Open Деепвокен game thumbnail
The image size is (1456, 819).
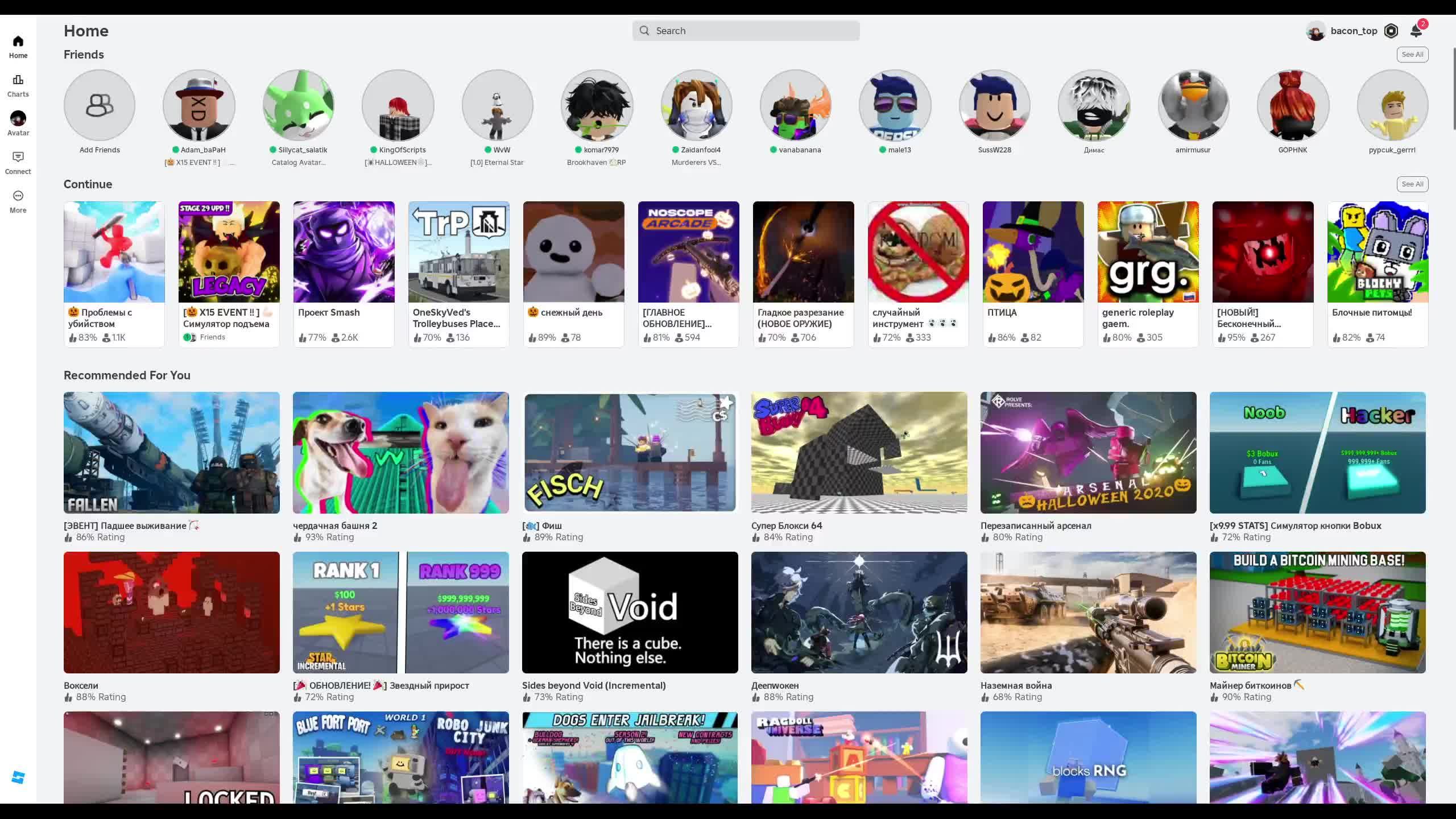859,613
